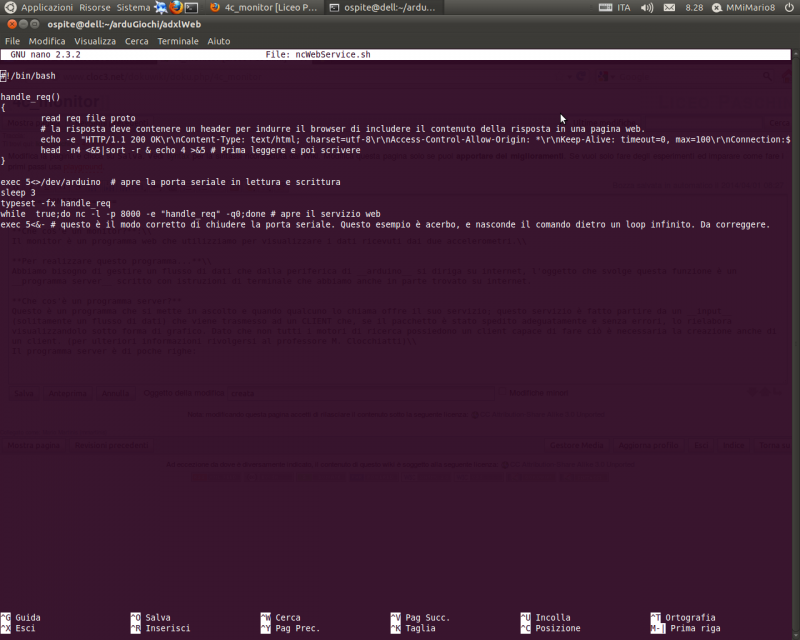Place cursor on the #!/bin/bash line

(28, 76)
